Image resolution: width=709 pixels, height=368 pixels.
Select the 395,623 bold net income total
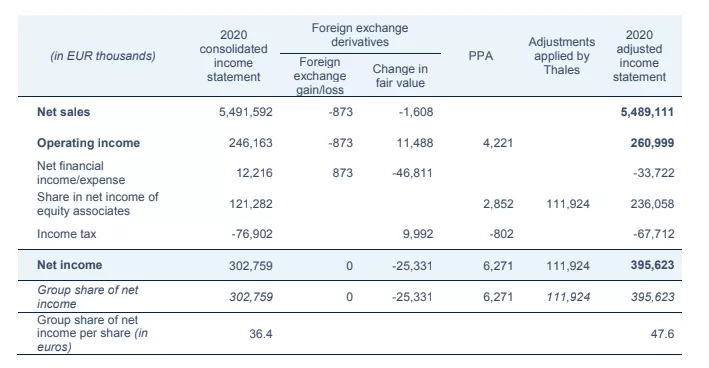point(652,265)
